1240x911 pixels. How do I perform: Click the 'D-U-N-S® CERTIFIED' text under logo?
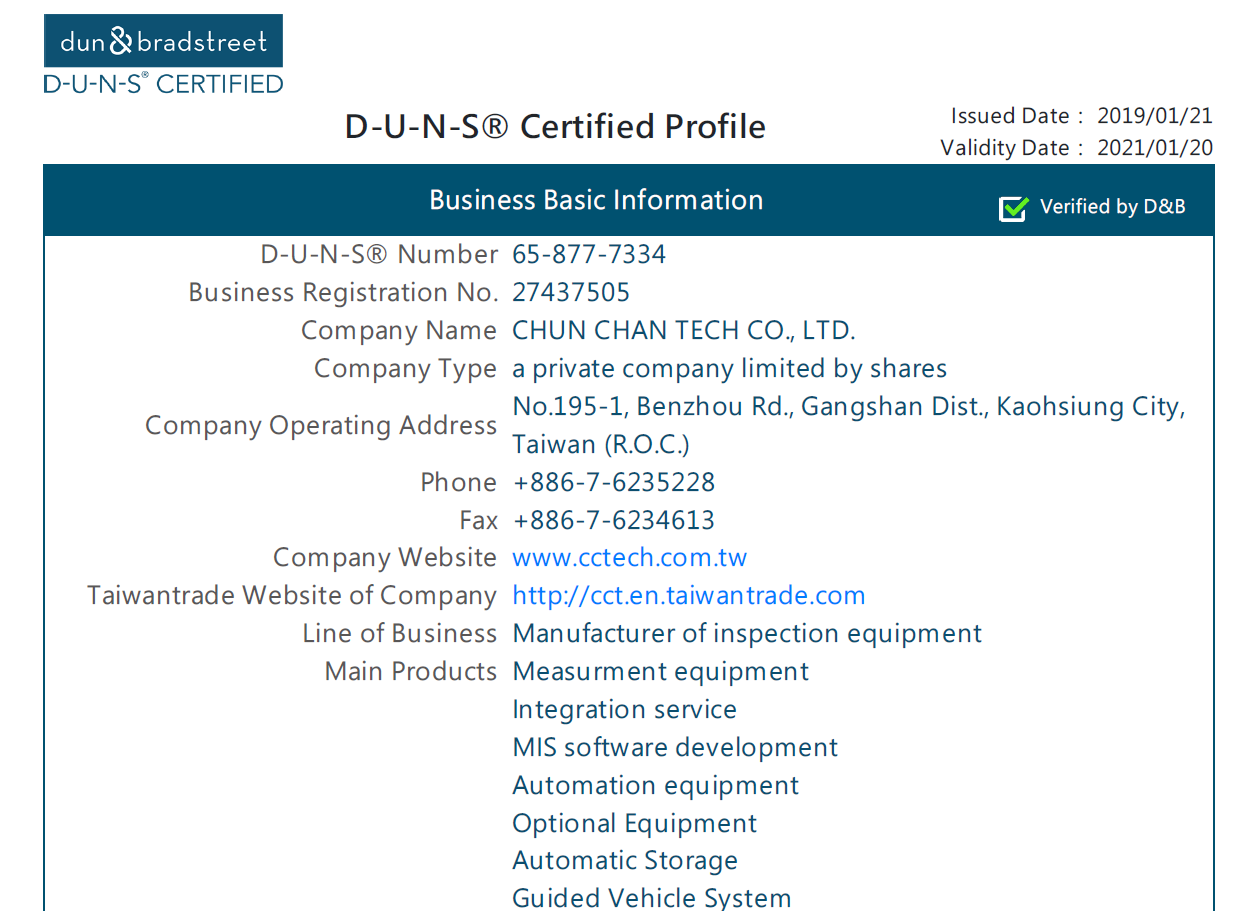pyautogui.click(x=163, y=83)
